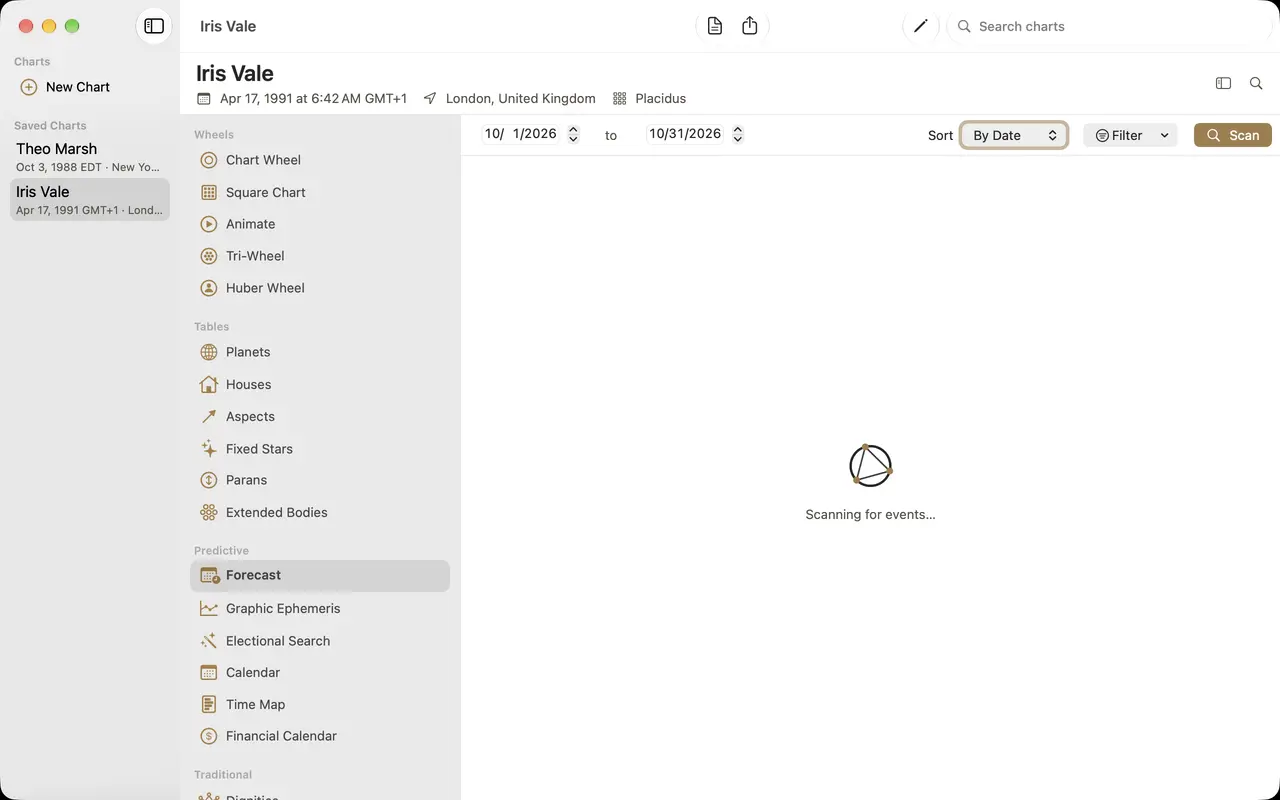Screen dimensions: 1280x800
Task: Toggle the sidebar visibility button
Action: coord(154,26)
